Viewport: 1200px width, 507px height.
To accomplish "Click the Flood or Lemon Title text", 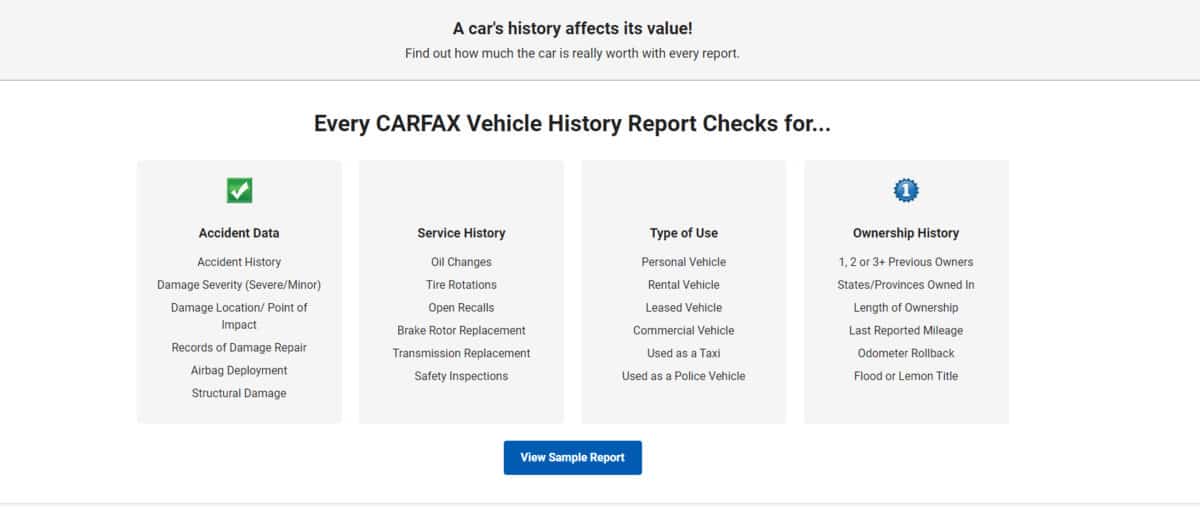I will 906,376.
